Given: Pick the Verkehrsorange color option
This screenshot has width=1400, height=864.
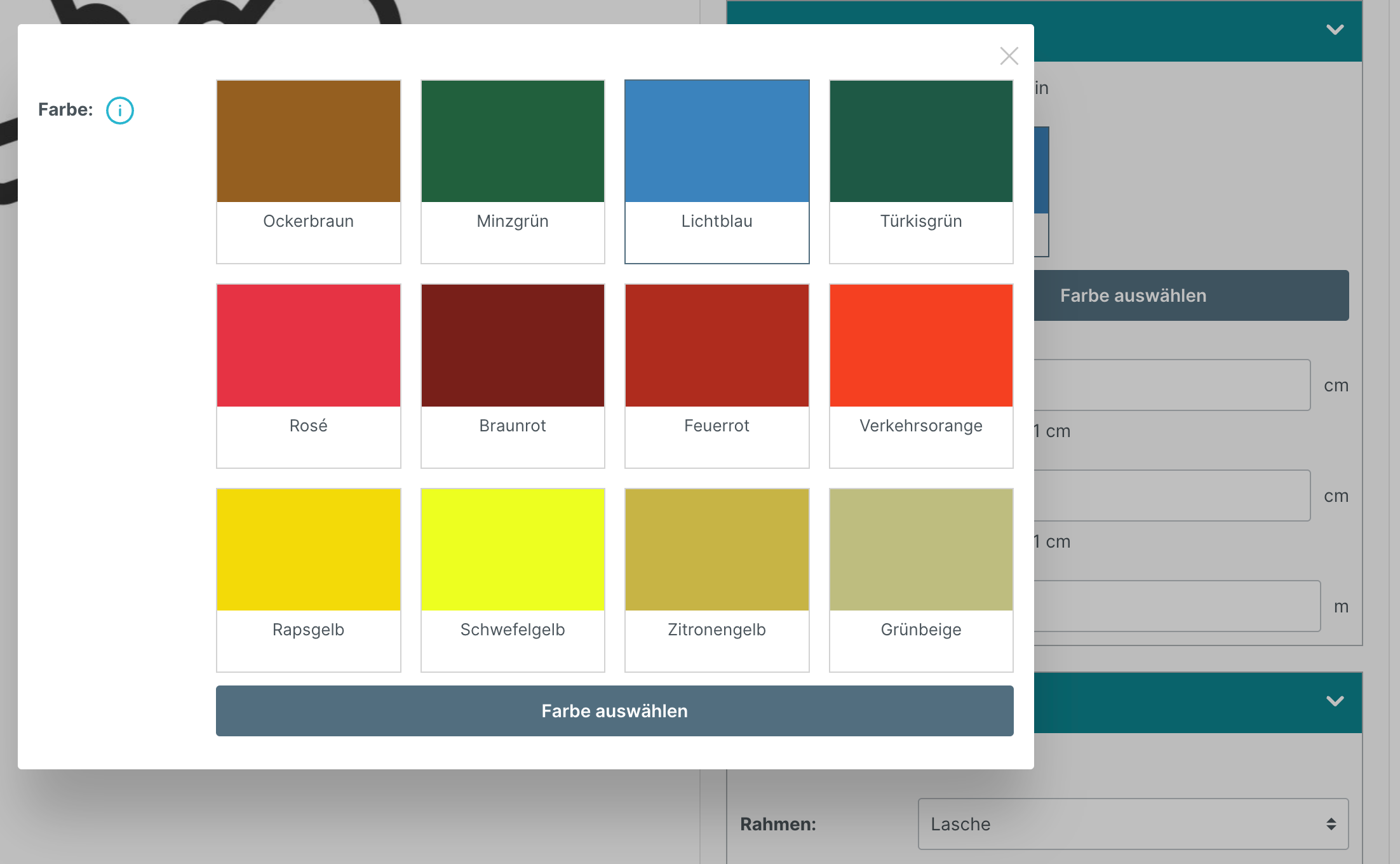Looking at the screenshot, I should point(920,375).
